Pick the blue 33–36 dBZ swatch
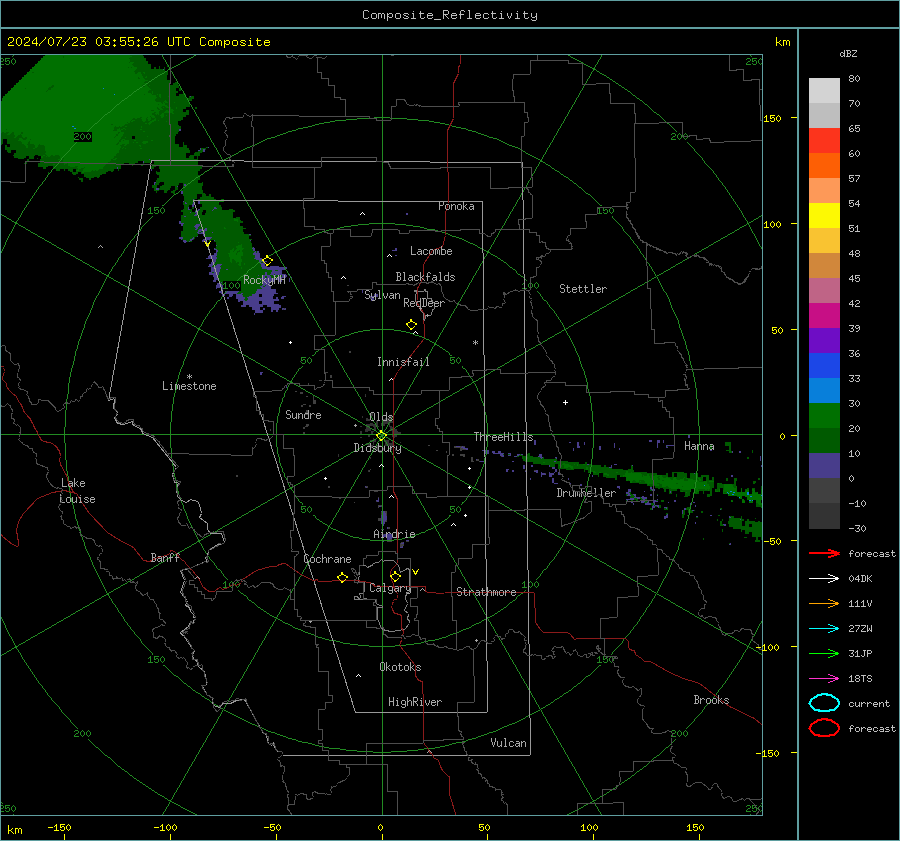Viewport: 900px width, 841px height. (x=824, y=366)
